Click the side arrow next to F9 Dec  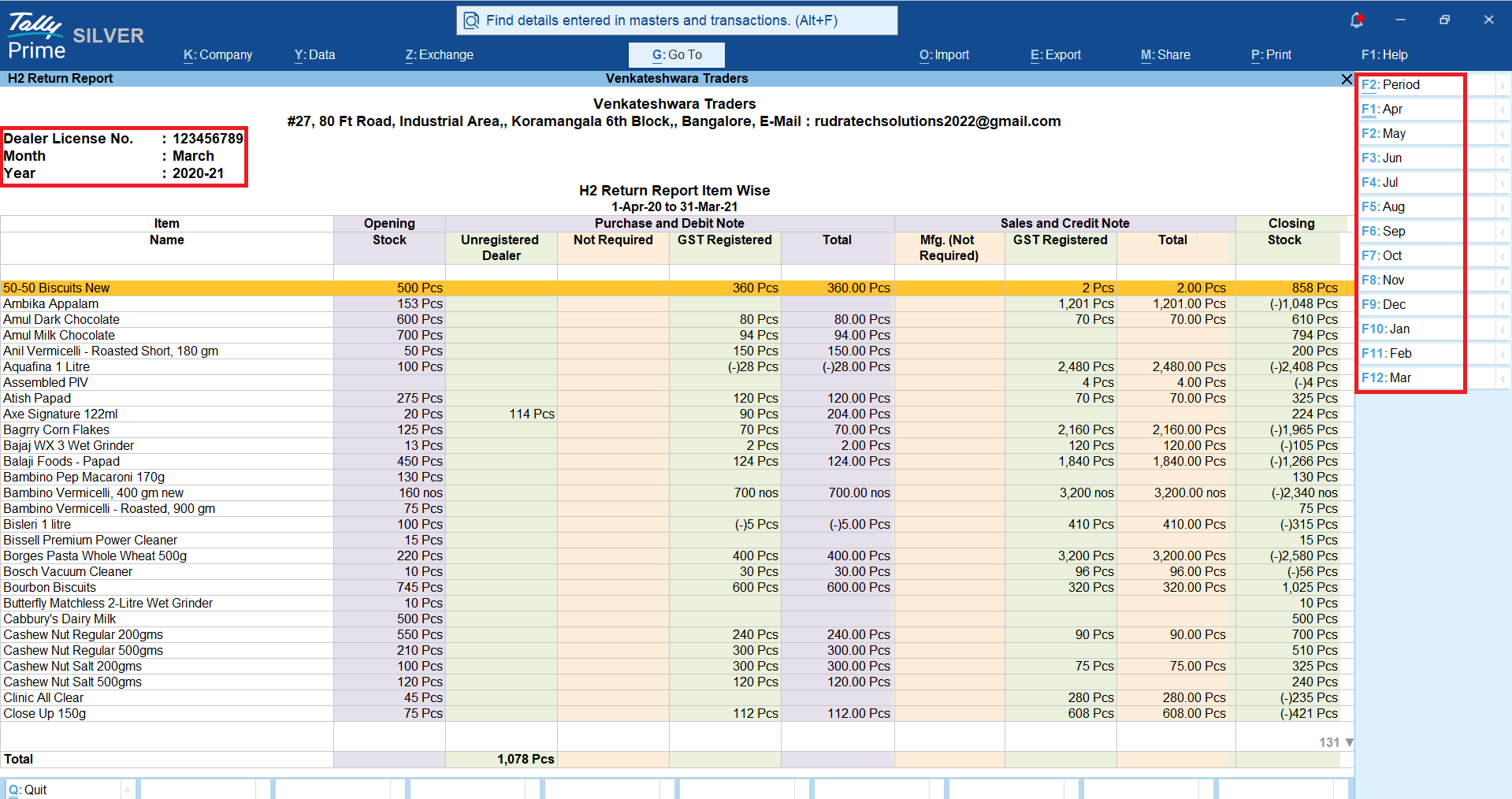pos(1503,305)
